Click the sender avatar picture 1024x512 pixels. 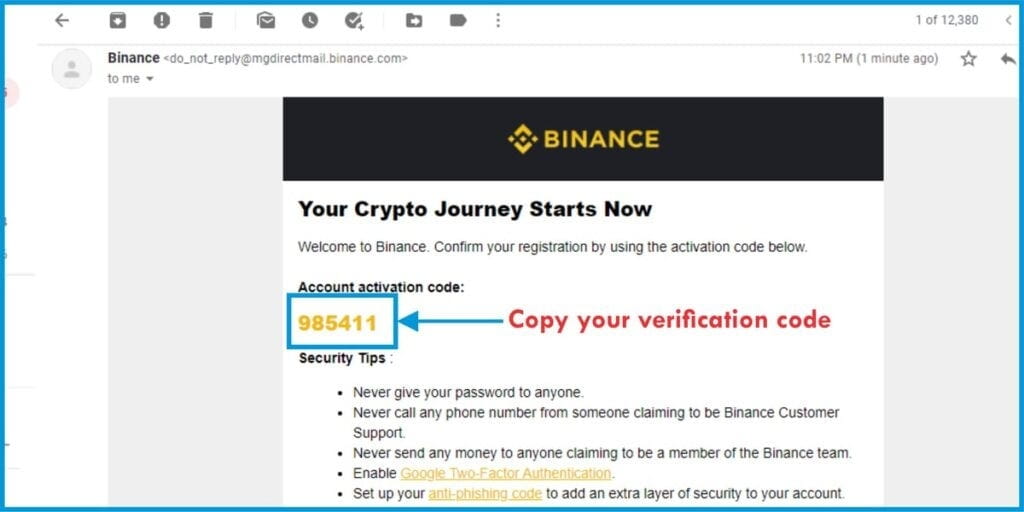point(72,69)
